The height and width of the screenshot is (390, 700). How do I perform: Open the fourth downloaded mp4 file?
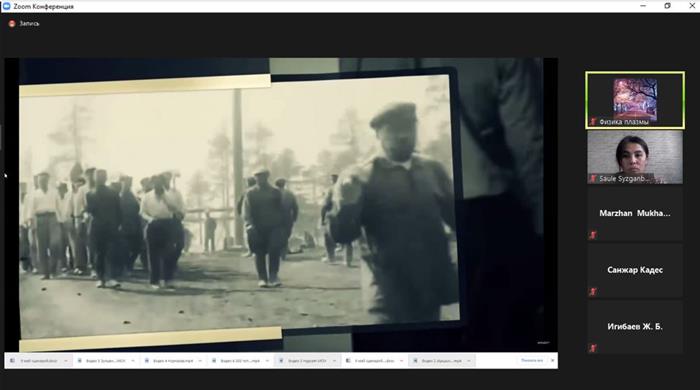click(x=236, y=361)
